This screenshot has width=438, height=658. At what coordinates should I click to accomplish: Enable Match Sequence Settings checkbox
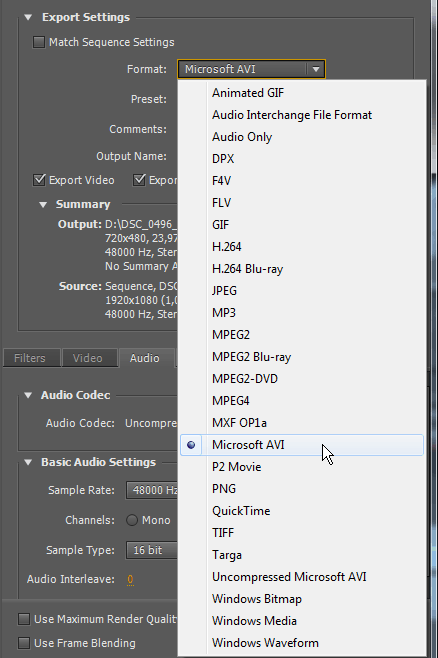(x=39, y=42)
